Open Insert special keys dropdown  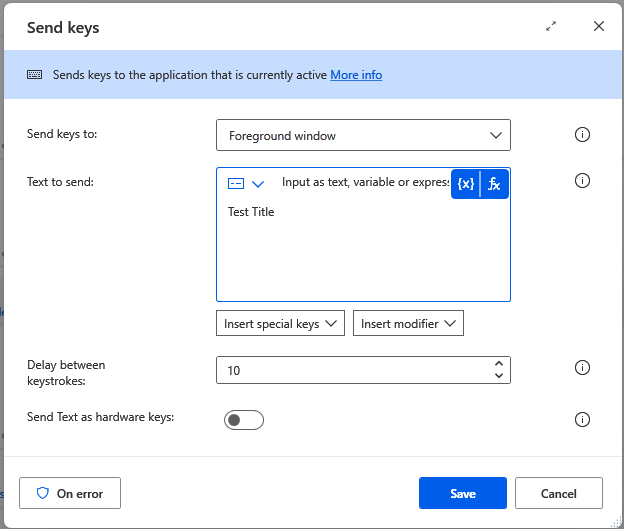pyautogui.click(x=280, y=323)
